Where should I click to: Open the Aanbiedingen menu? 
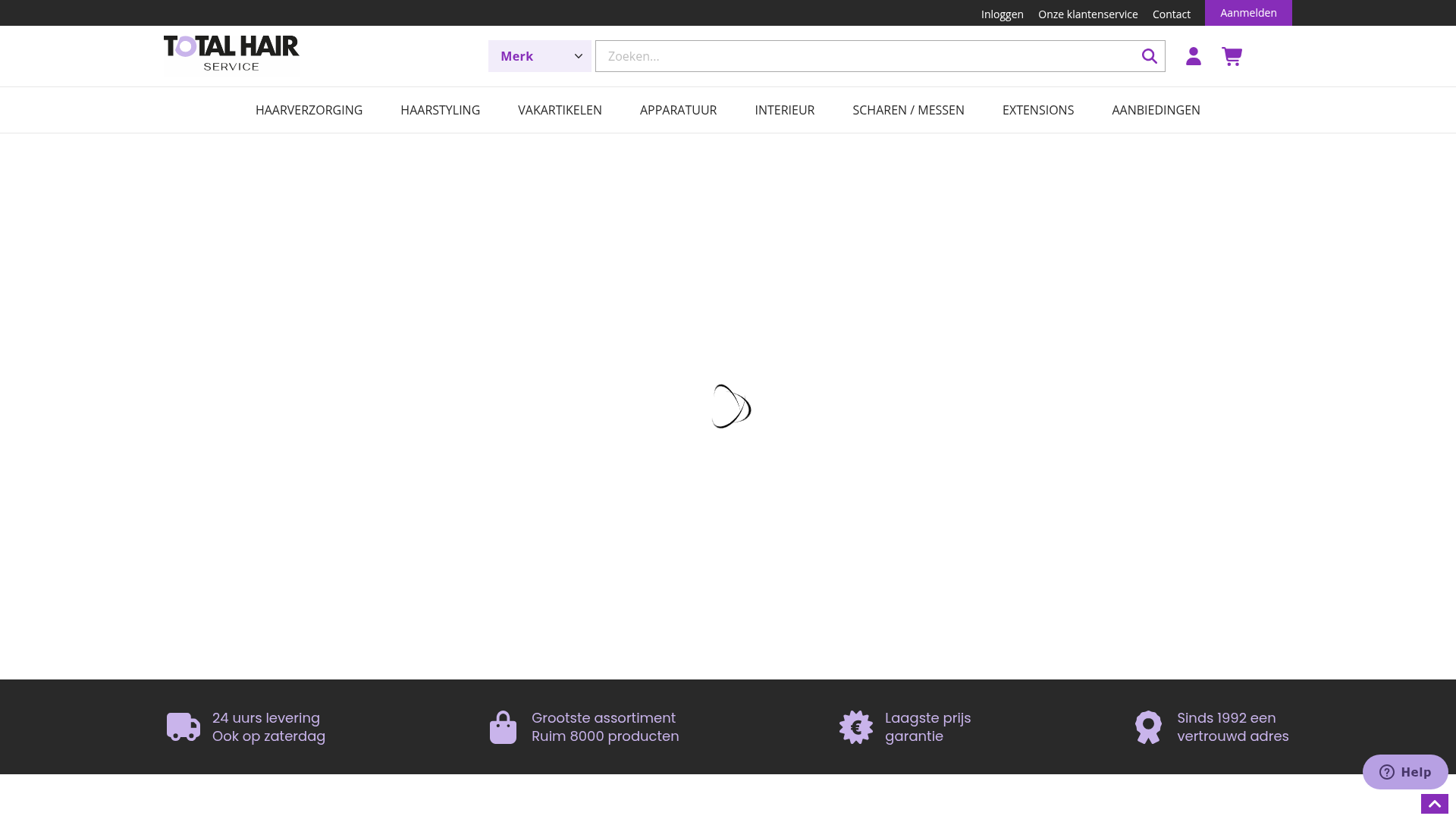[x=1156, y=110]
